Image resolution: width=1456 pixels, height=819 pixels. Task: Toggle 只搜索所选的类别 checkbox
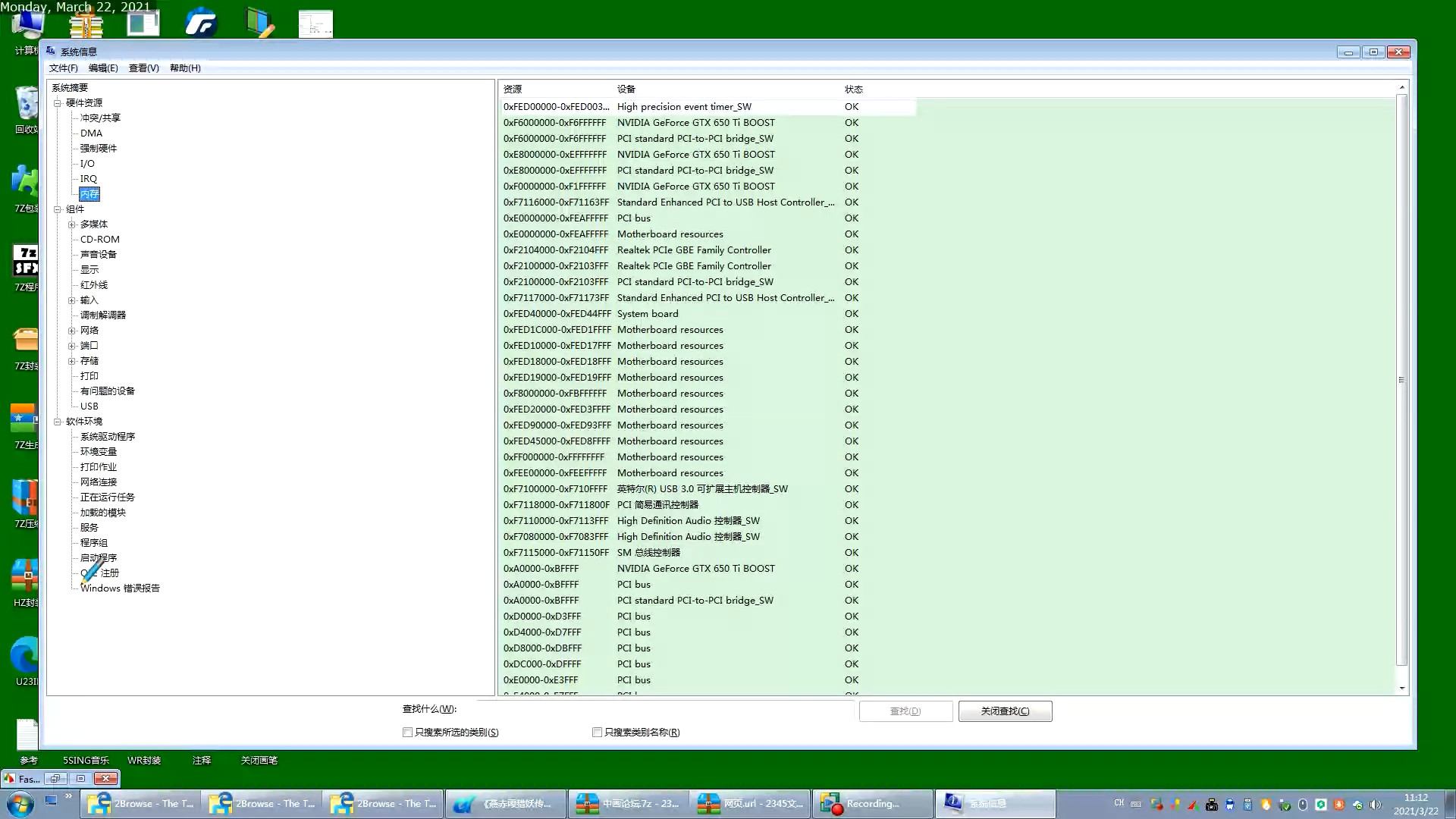[408, 732]
